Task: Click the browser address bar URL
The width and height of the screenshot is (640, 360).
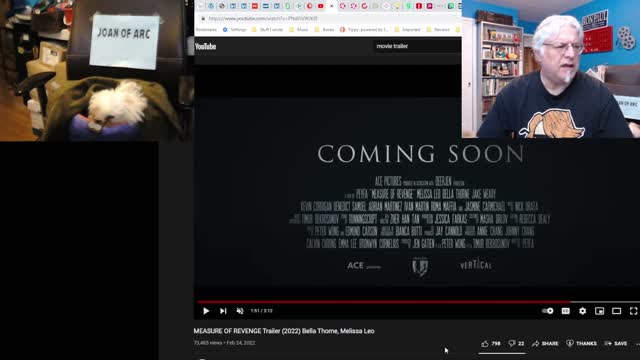Action: pyautogui.click(x=263, y=18)
